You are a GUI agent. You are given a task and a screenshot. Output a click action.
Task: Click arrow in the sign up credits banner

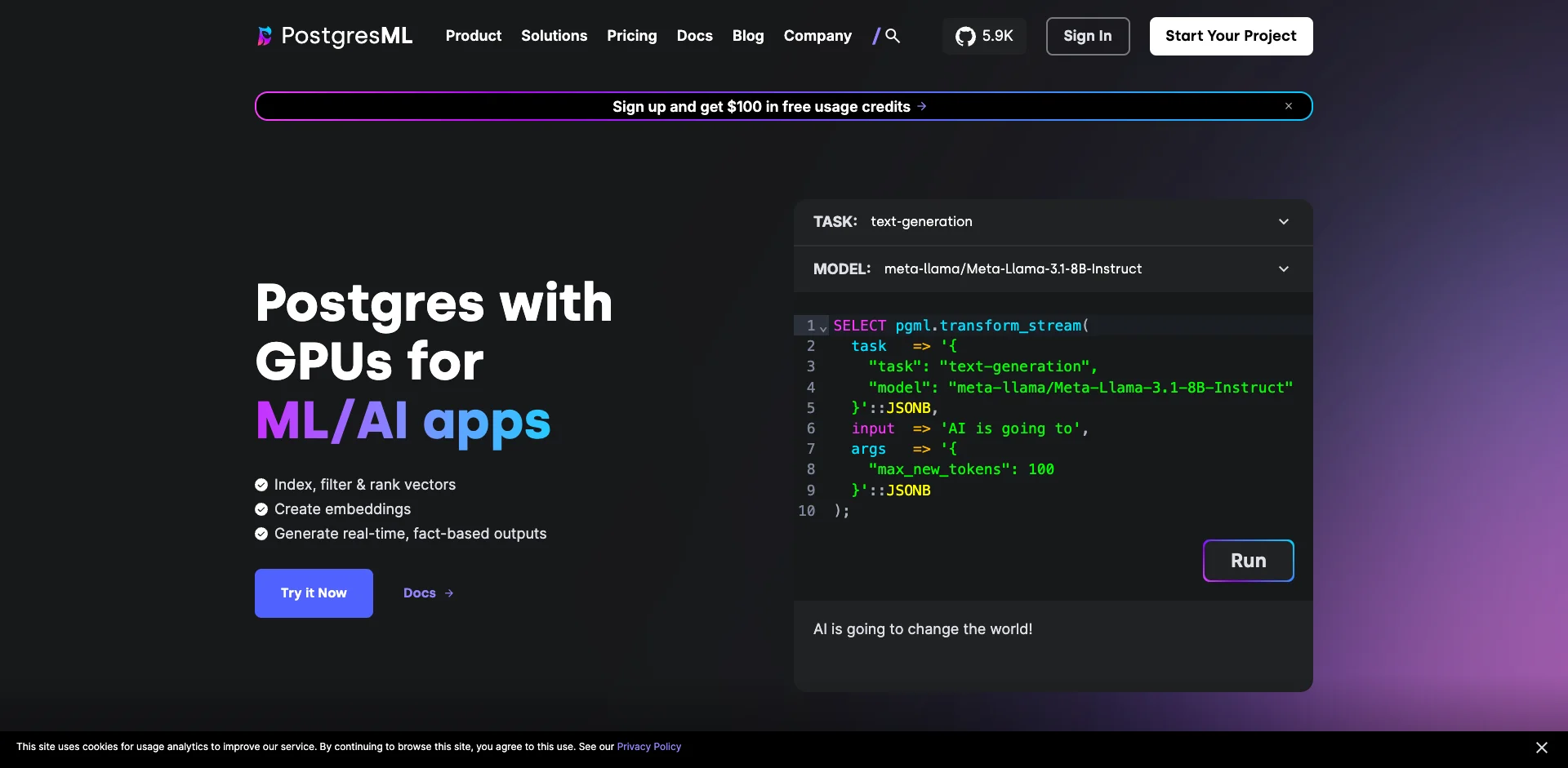point(922,106)
